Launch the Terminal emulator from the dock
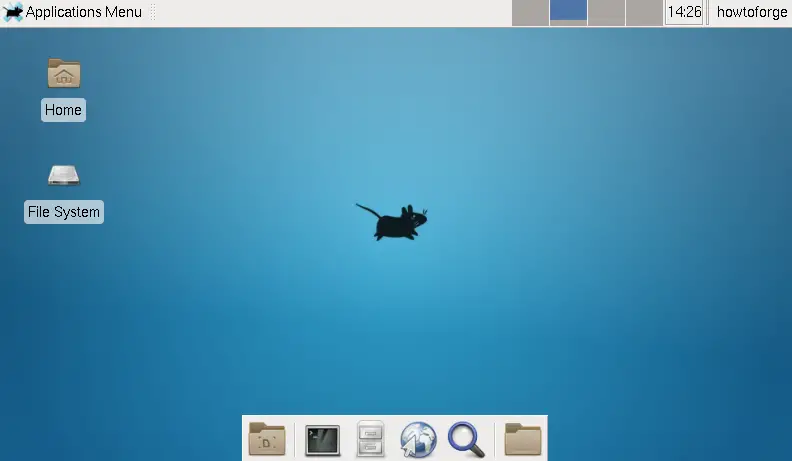 (322, 440)
